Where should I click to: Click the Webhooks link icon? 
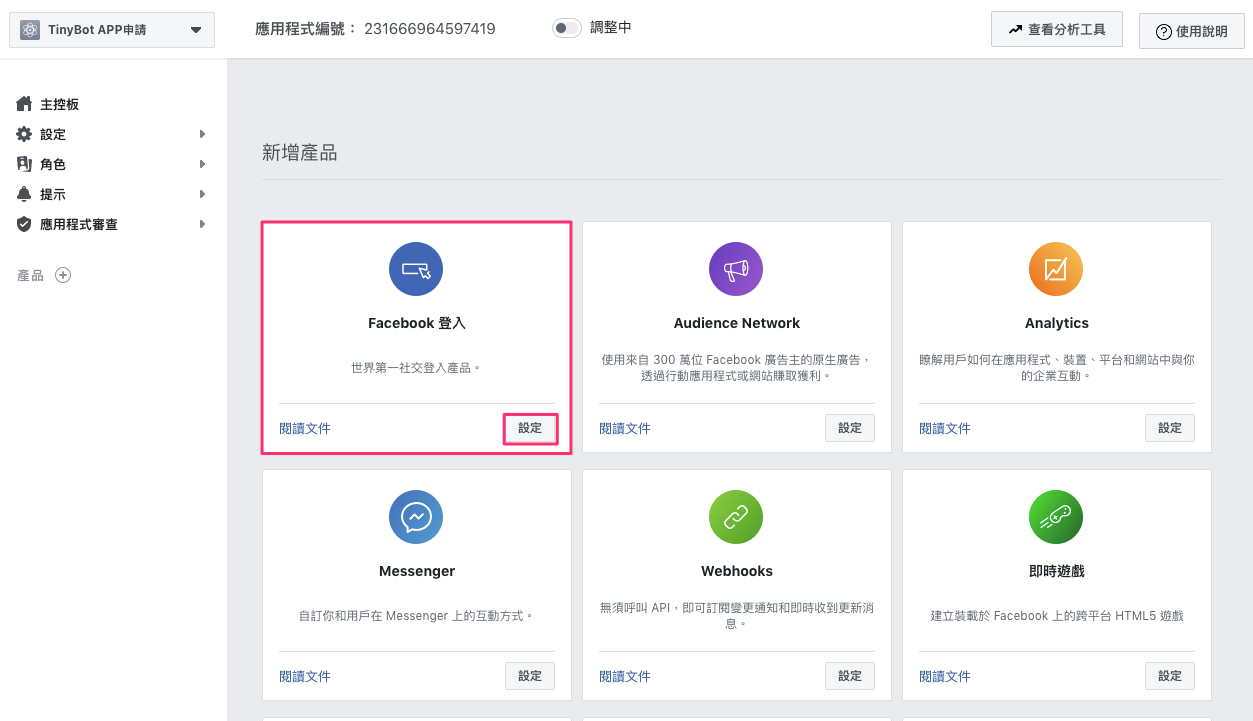736,517
